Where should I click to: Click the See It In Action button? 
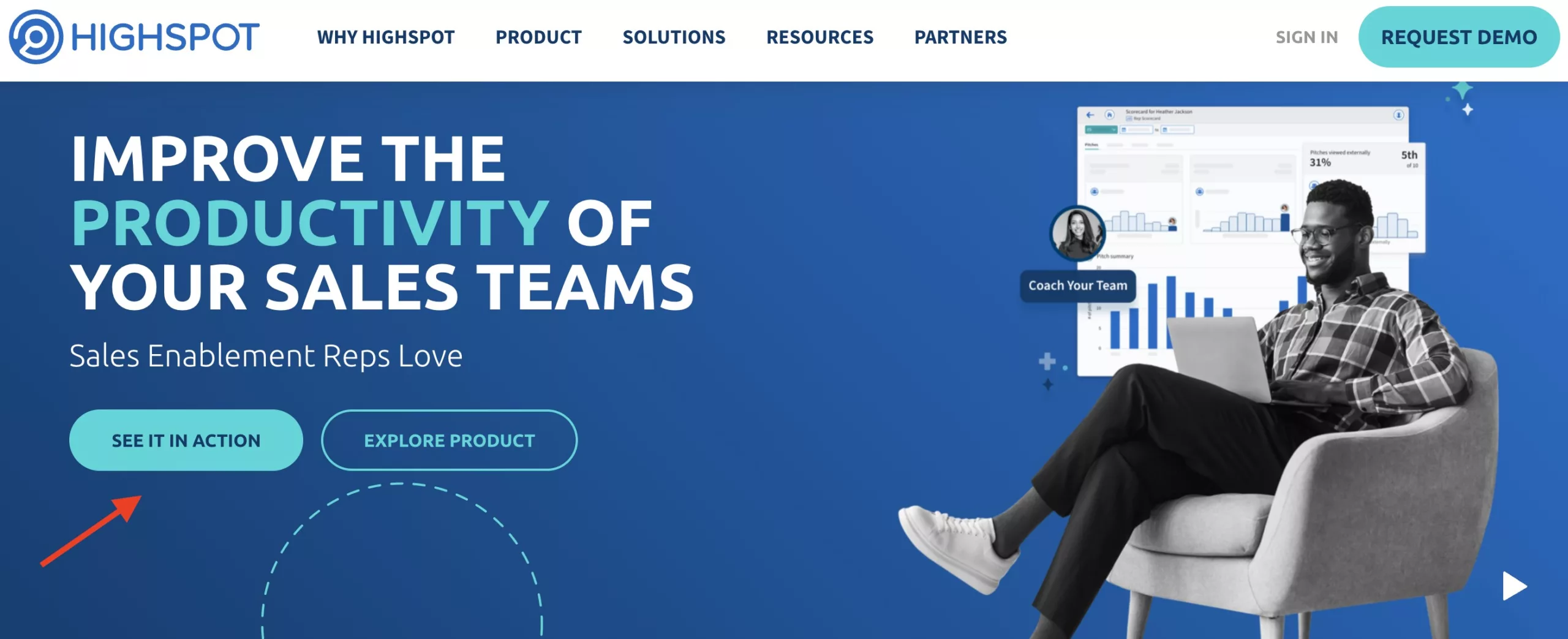[186, 440]
